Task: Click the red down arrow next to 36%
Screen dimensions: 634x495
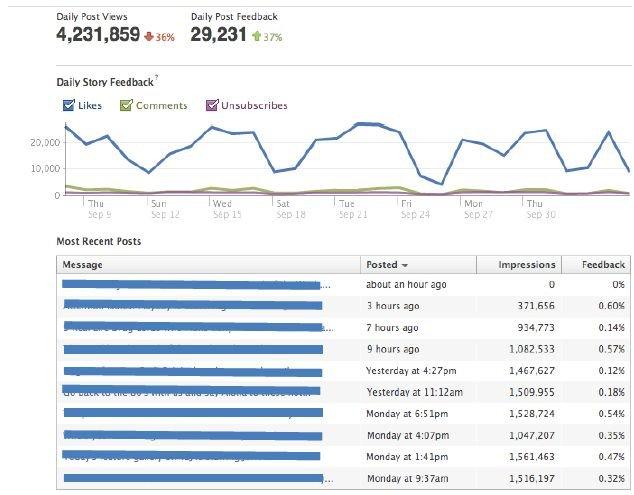Action: 149,37
